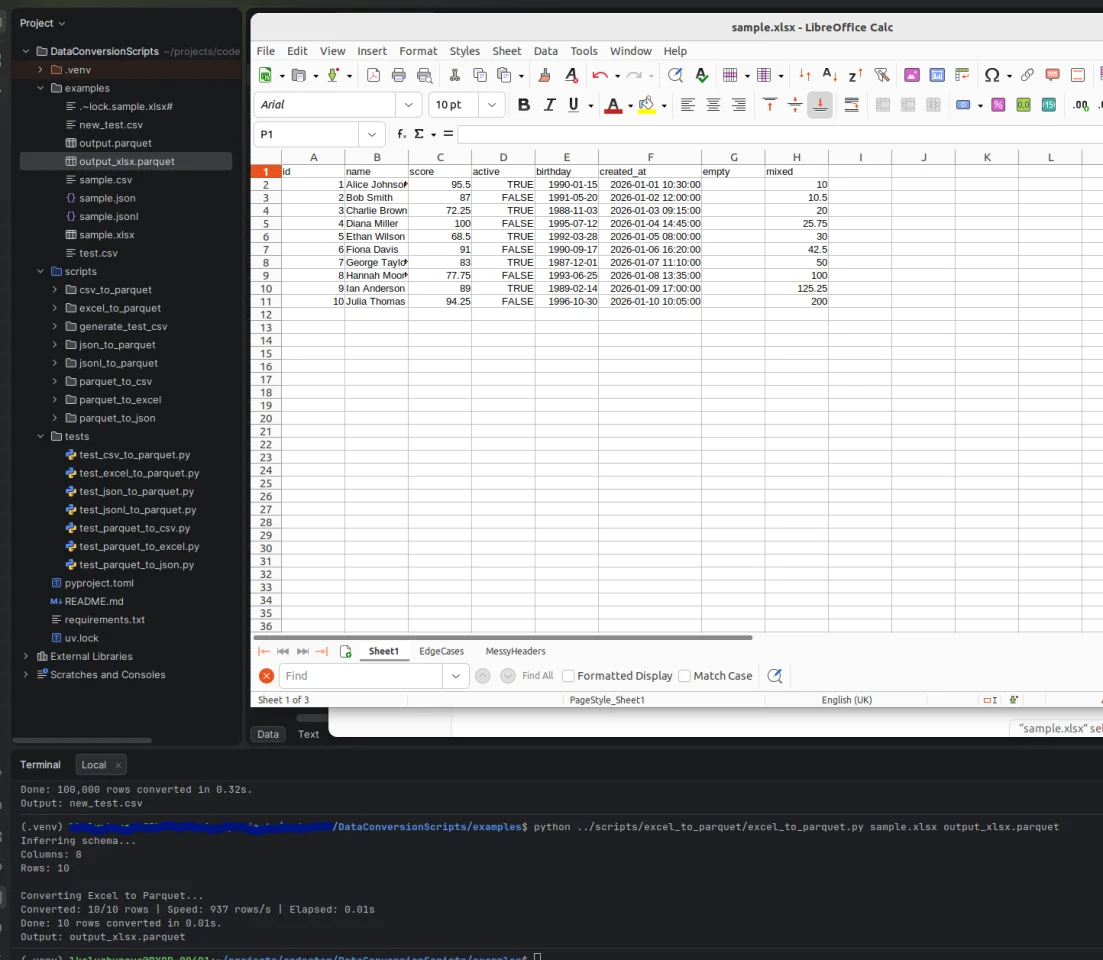1103x960 pixels.
Task: Insert Special Character omega icon
Action: pyautogui.click(x=992, y=75)
